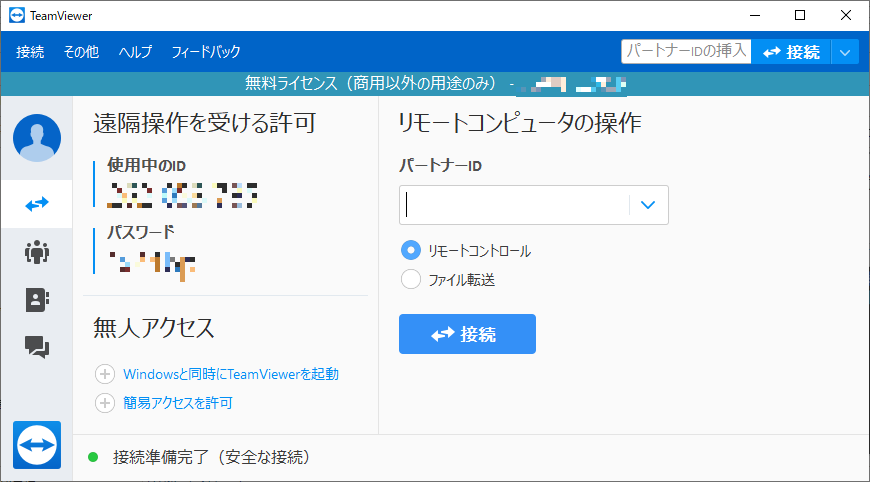The width and height of the screenshot is (870, 482).
Task: Click the large blue 接続 button
Action: [x=467, y=334]
